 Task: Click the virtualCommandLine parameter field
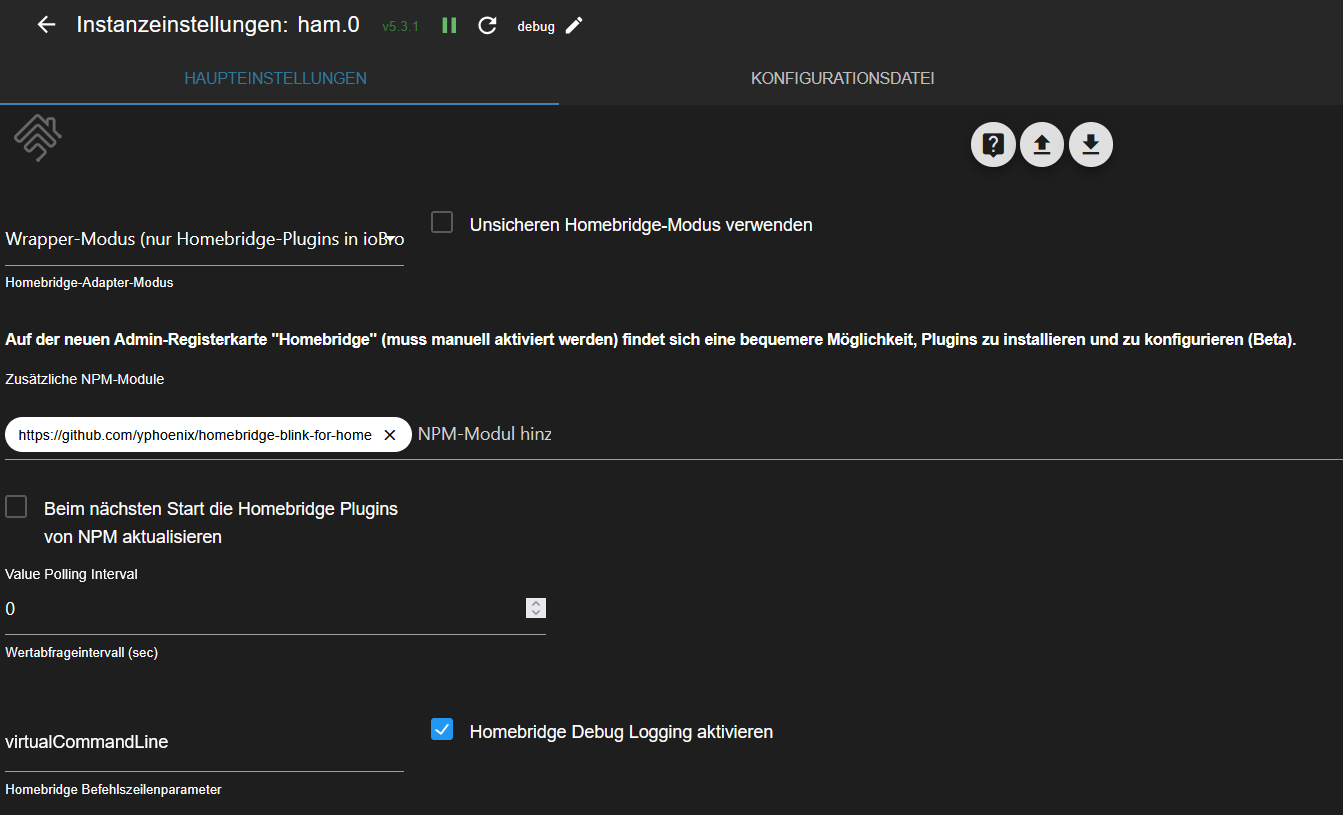pyautogui.click(x=204, y=742)
